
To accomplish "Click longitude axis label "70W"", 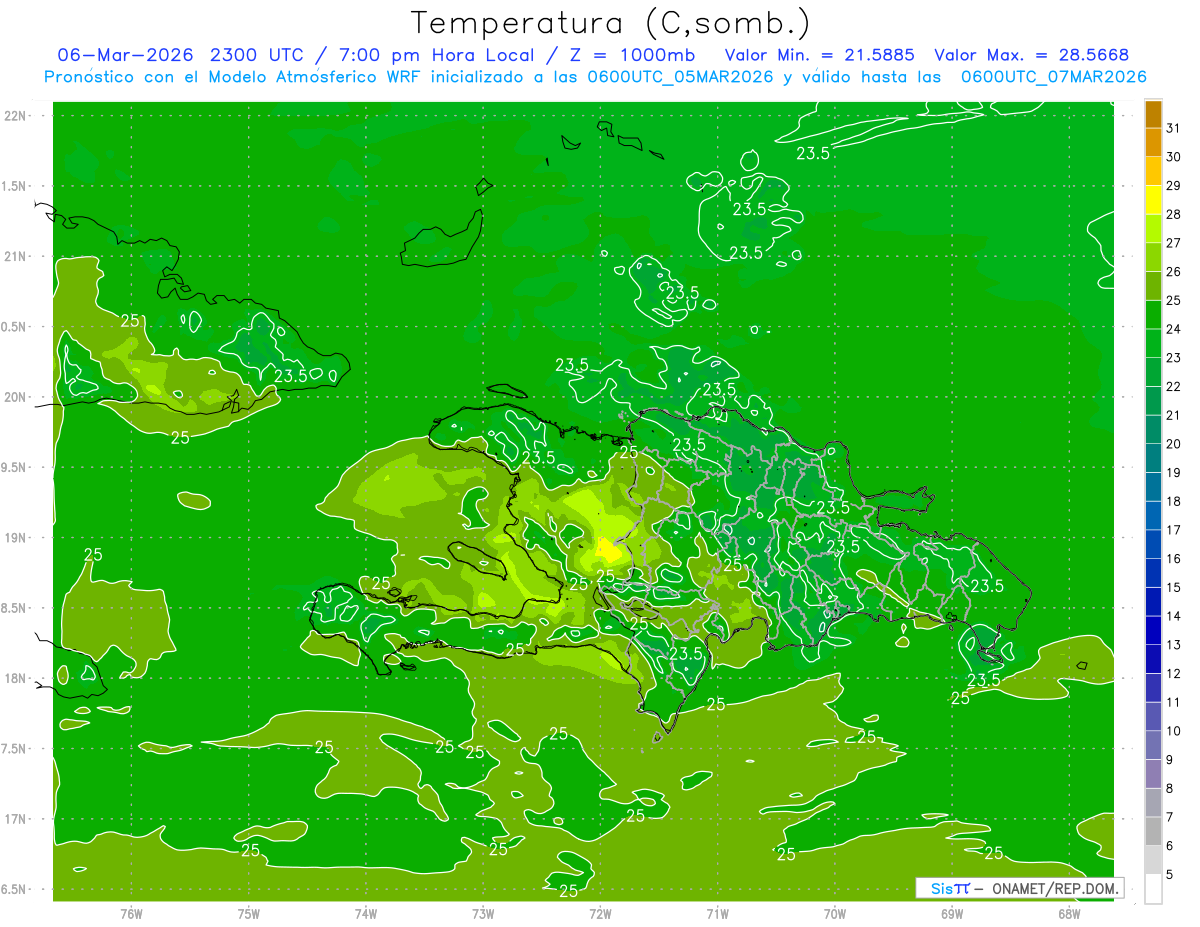I will click(x=835, y=914).
